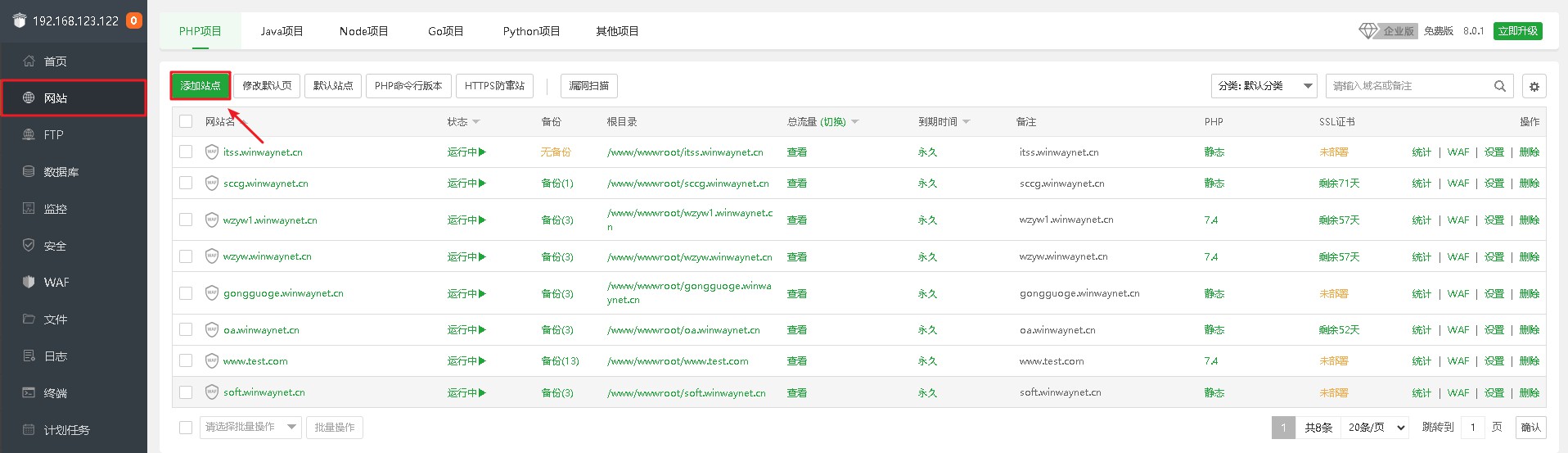1568x453 pixels.
Task: Click the monitoring icon in sidebar
Action: pos(29,208)
